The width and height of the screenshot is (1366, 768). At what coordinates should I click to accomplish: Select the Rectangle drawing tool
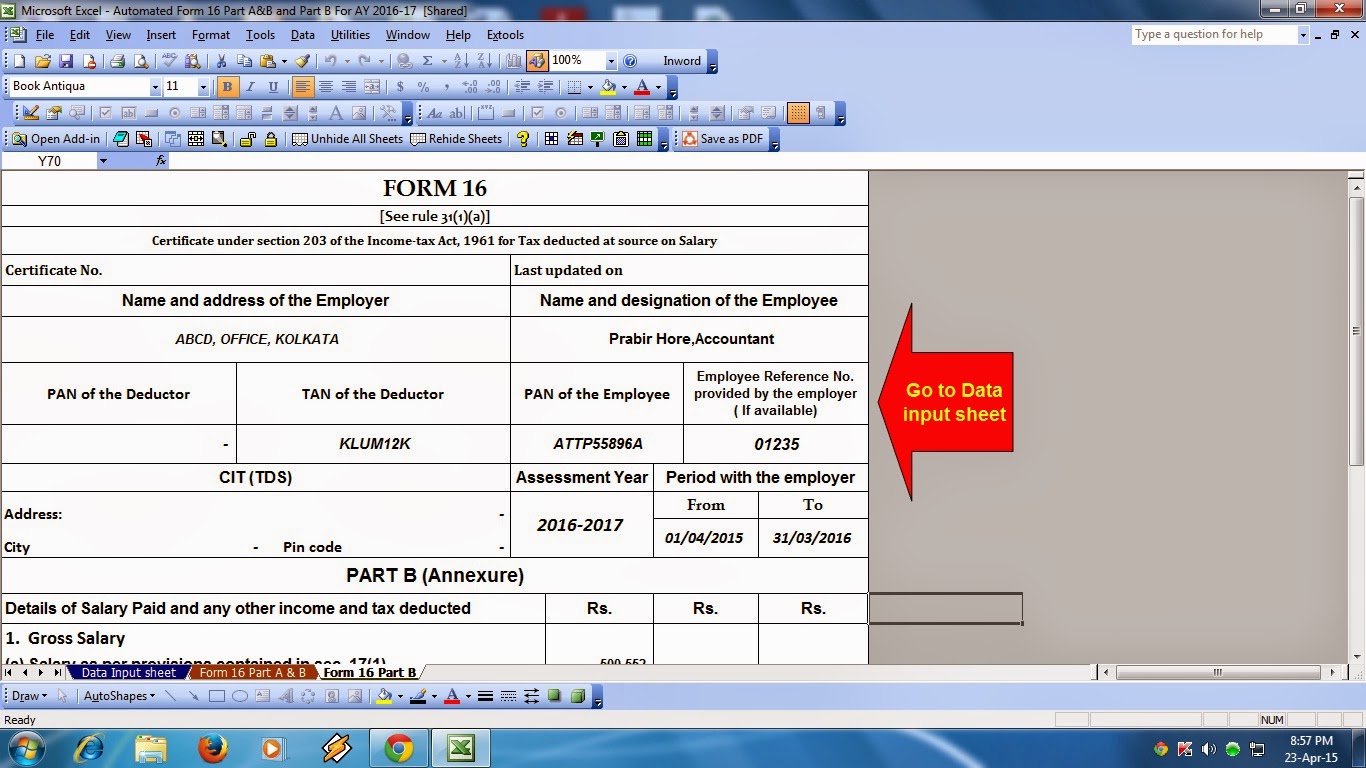pos(216,696)
